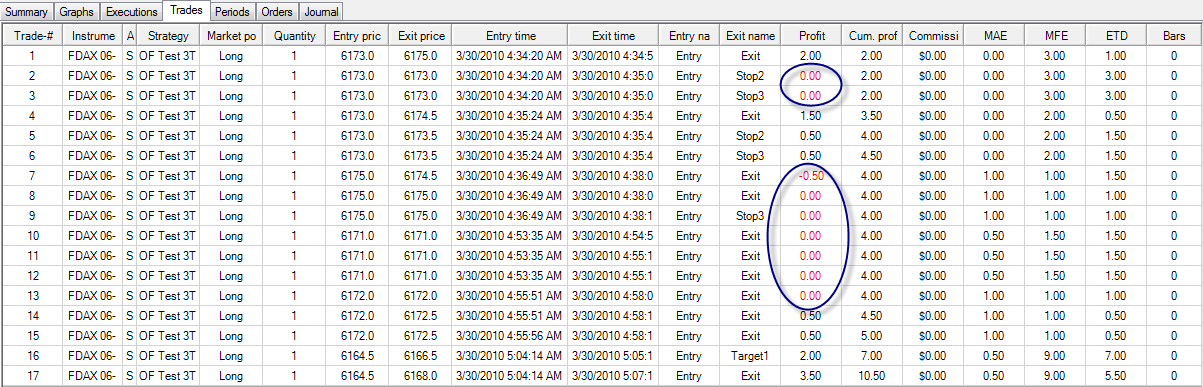This screenshot has width=1203, height=387.
Task: Open the Journal tab
Action: [320, 13]
